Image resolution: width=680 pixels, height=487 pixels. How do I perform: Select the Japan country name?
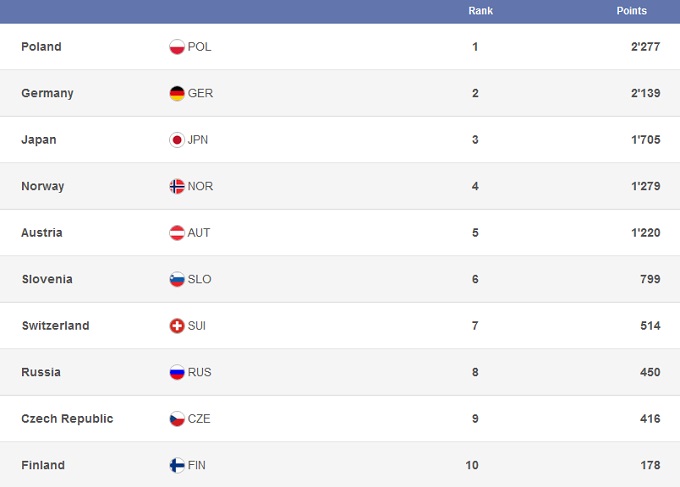coord(39,140)
